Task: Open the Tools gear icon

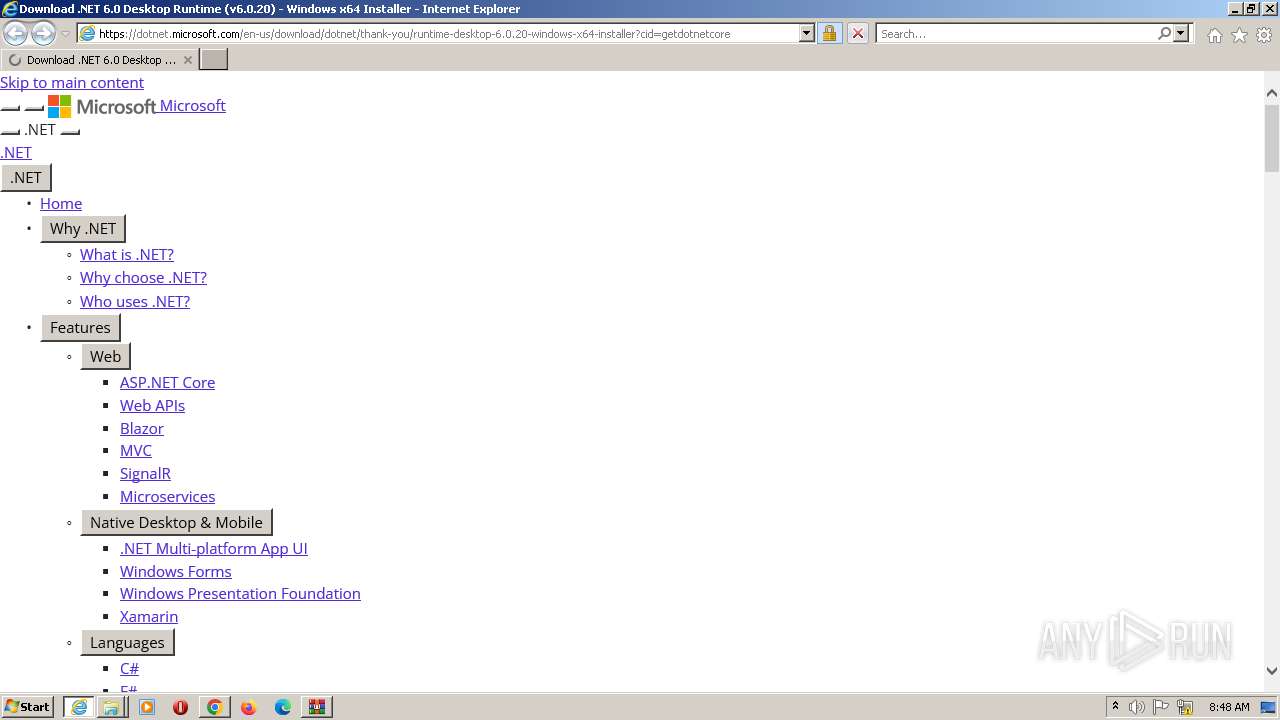Action: tap(1264, 35)
